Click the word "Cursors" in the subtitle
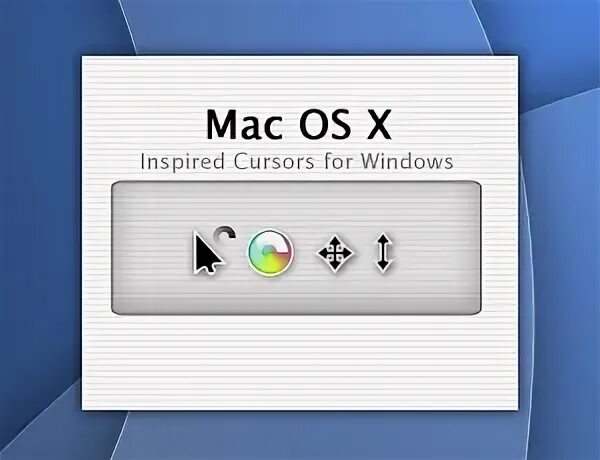Viewport: 600px width, 460px height. pyautogui.click(x=274, y=161)
